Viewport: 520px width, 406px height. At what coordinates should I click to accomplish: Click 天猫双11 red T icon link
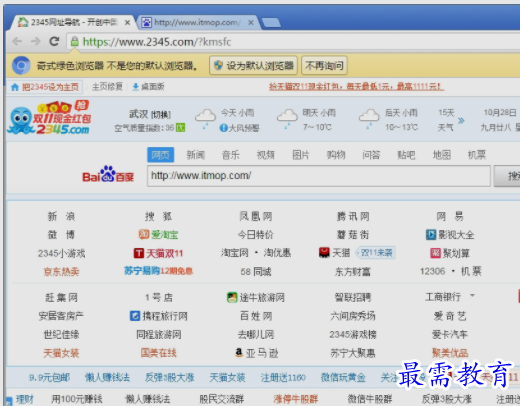pos(158,253)
